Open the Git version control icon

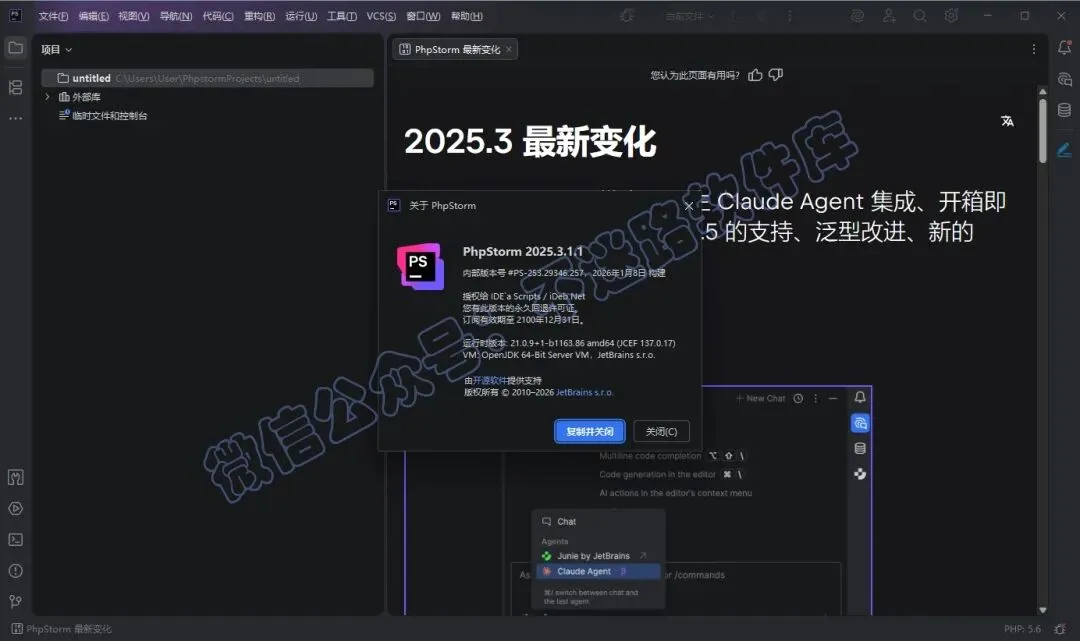pyautogui.click(x=15, y=602)
